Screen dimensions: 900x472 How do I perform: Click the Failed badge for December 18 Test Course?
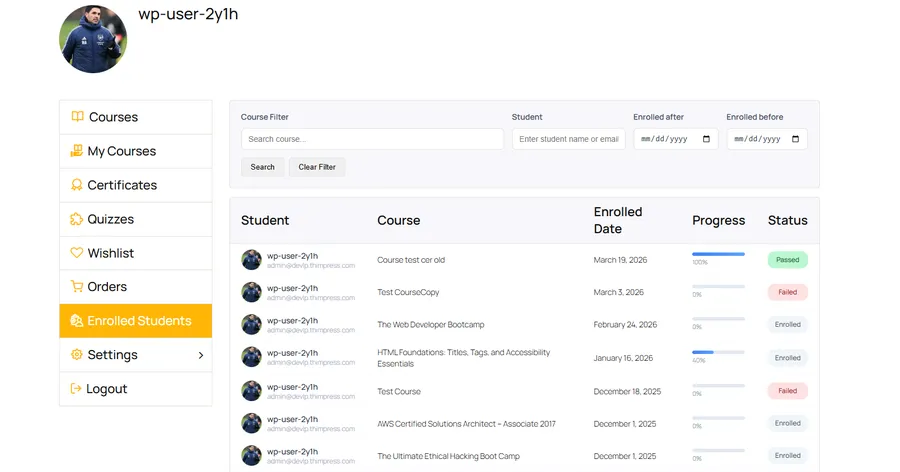(x=788, y=390)
